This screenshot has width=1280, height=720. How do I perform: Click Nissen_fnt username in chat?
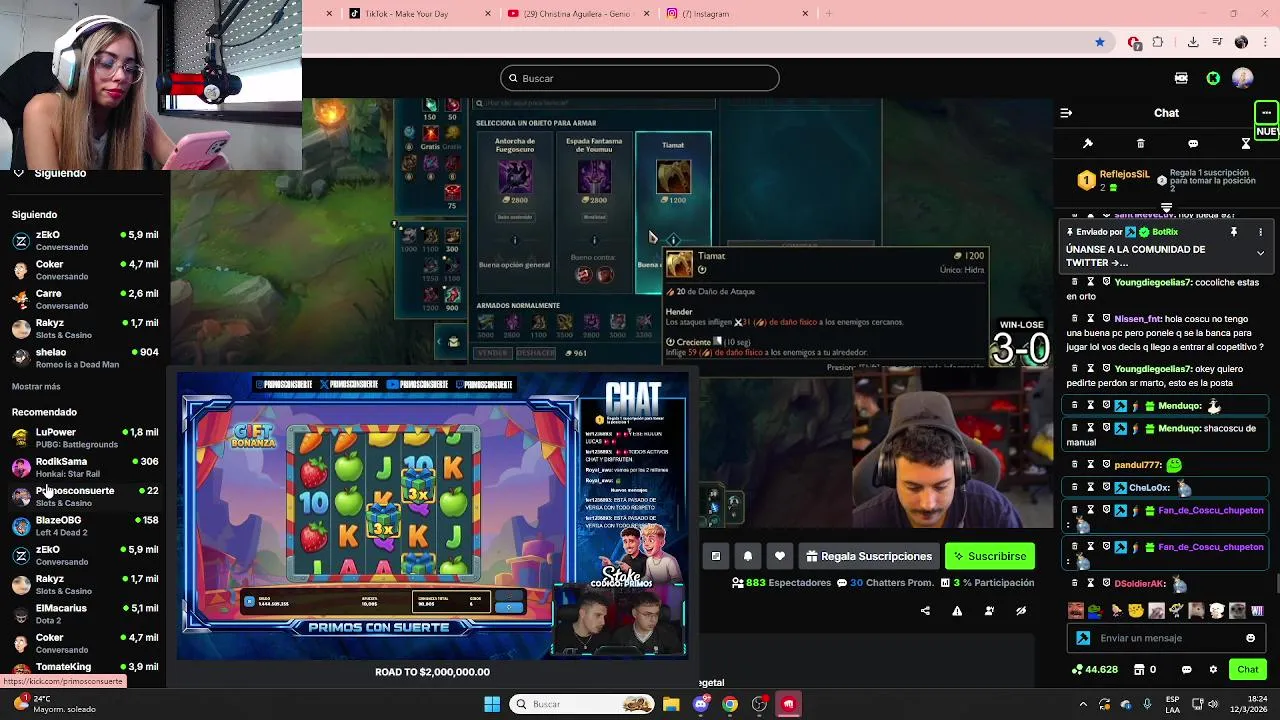coord(1137,319)
